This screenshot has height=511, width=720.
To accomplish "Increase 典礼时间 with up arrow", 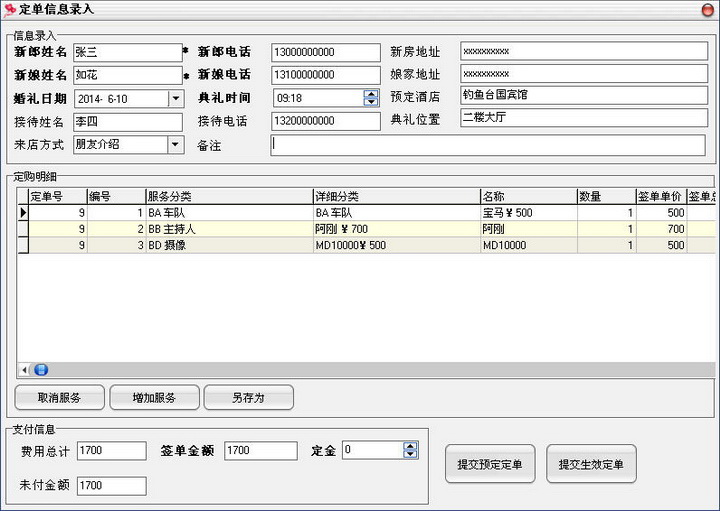I will click(371, 94).
